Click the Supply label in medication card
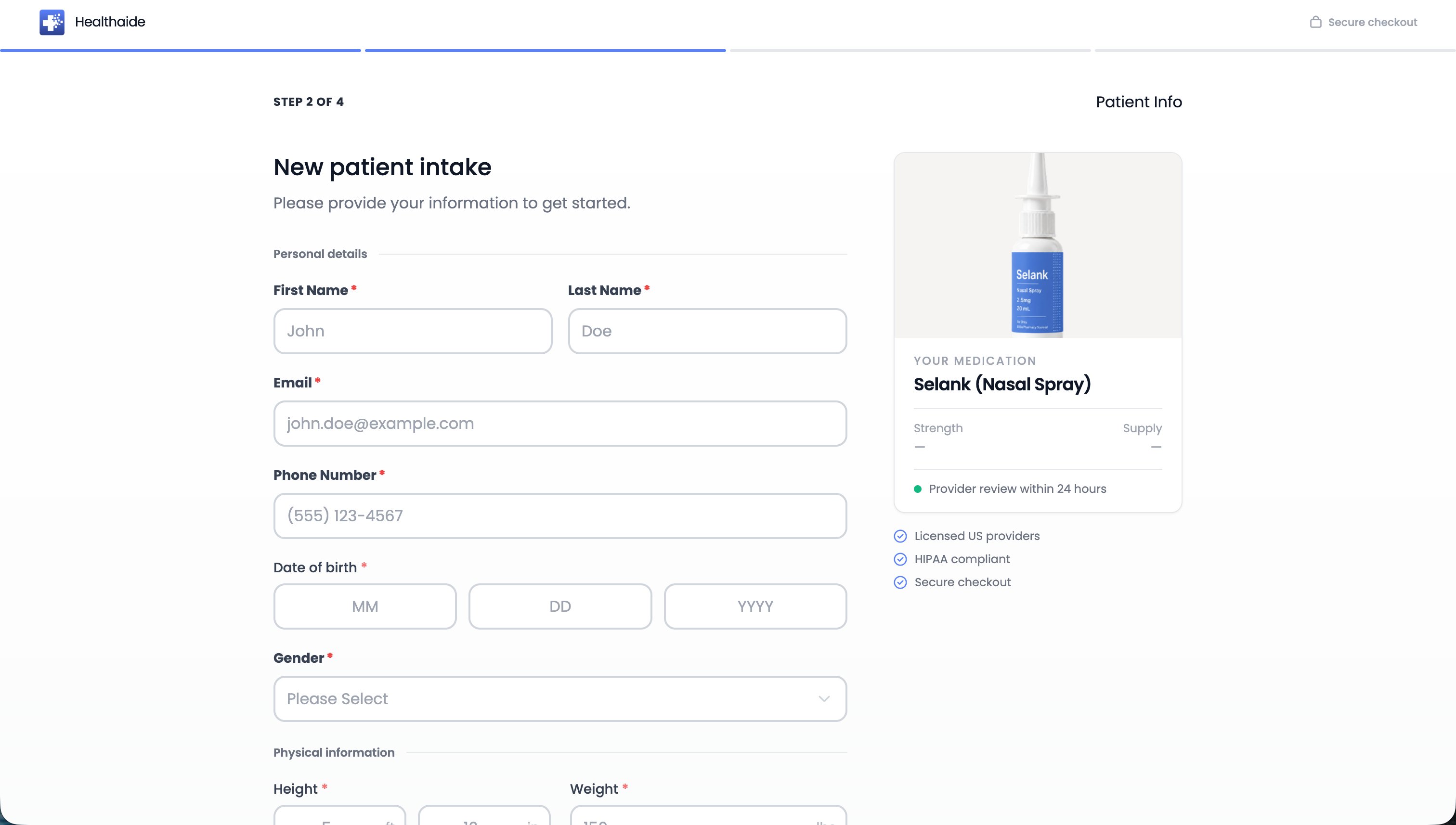Screen dimensions: 1456x825 (x=1142, y=428)
